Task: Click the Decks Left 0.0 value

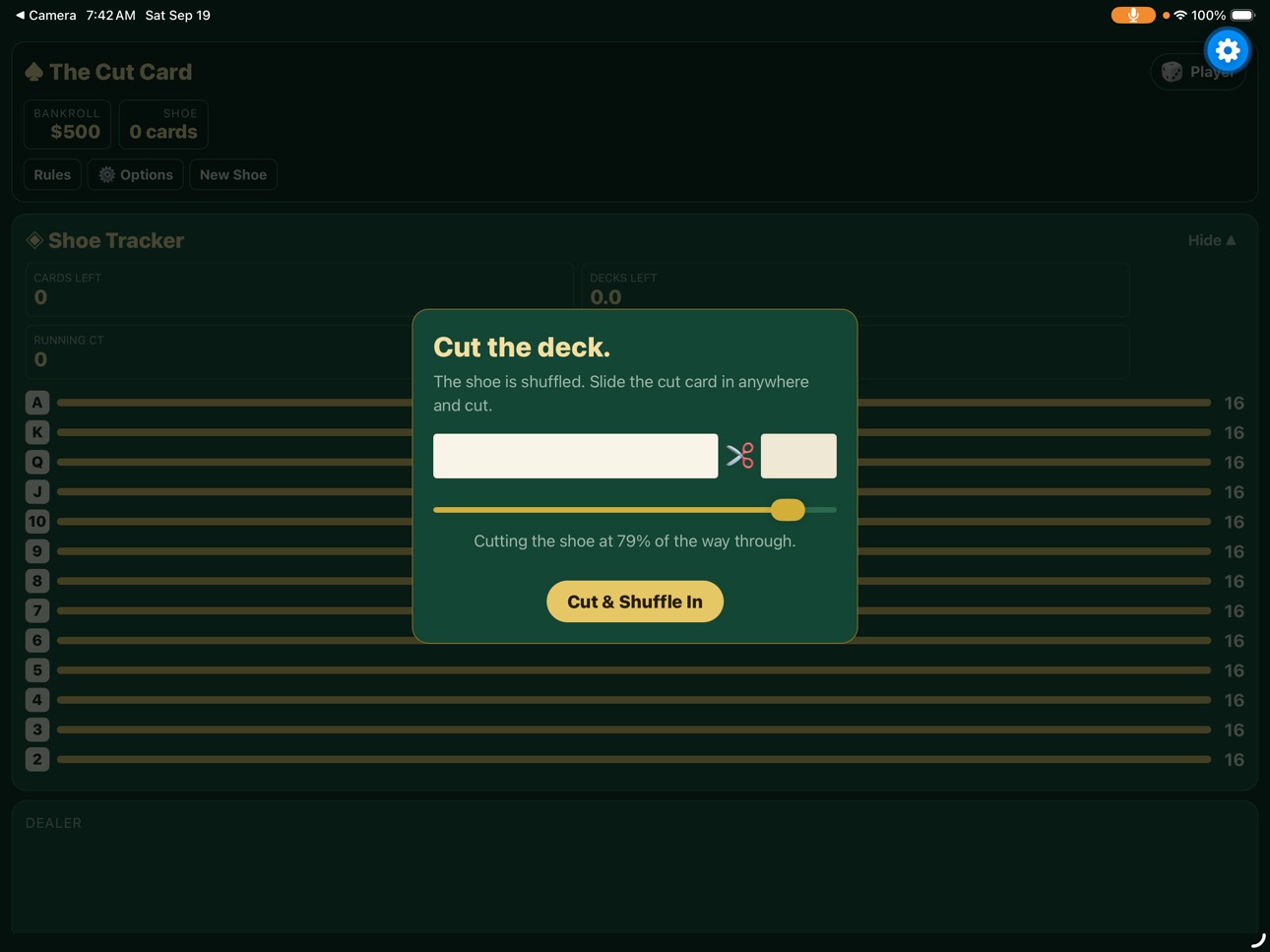Action: [x=605, y=297]
